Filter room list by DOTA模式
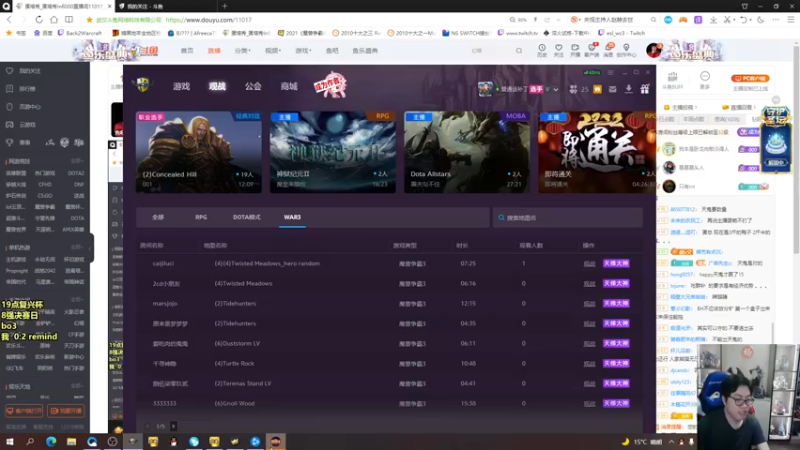 click(x=246, y=217)
